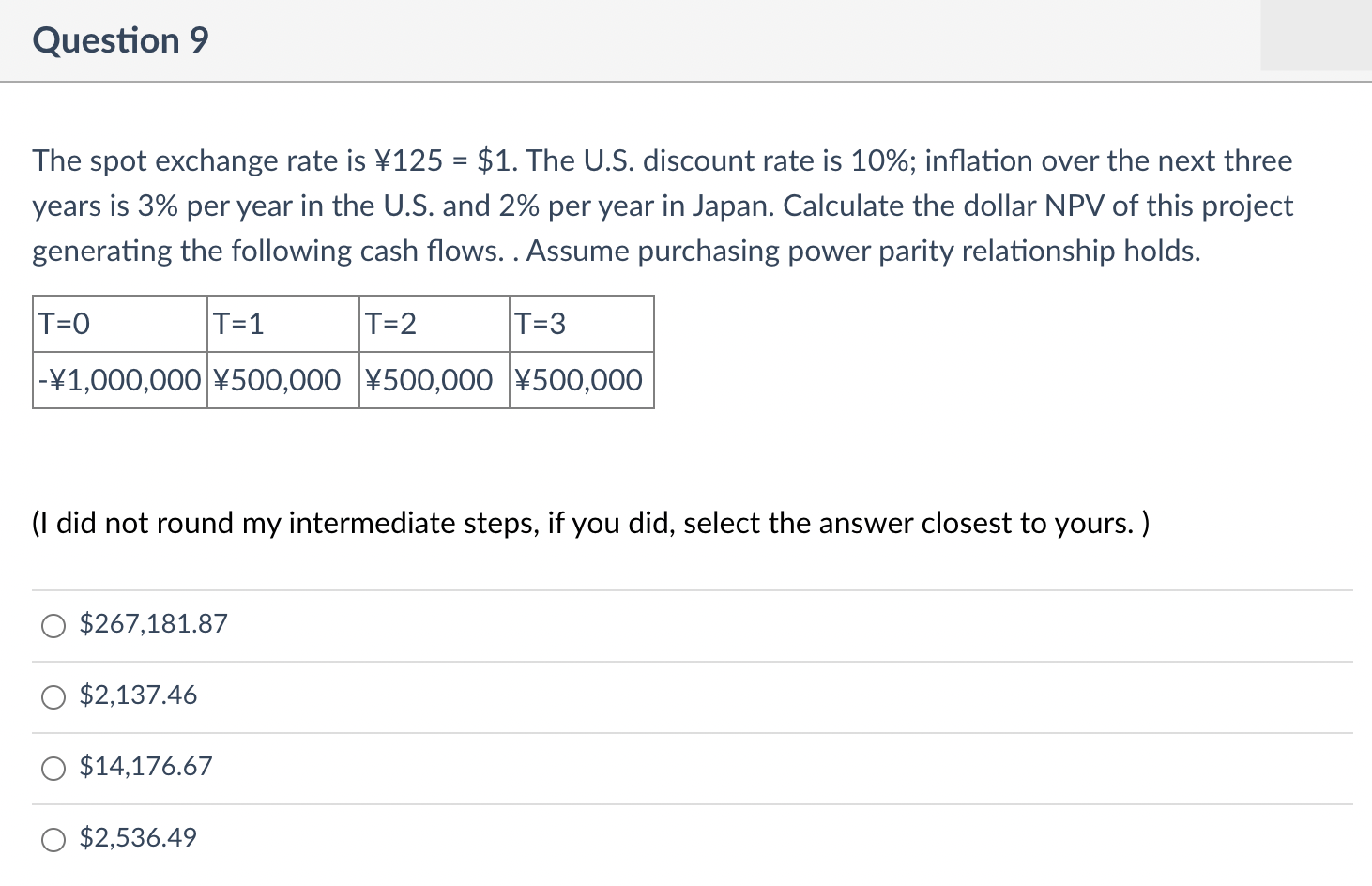The image size is (1372, 886).
Task: Click the $2,536.49 answer text label
Action: [x=137, y=837]
